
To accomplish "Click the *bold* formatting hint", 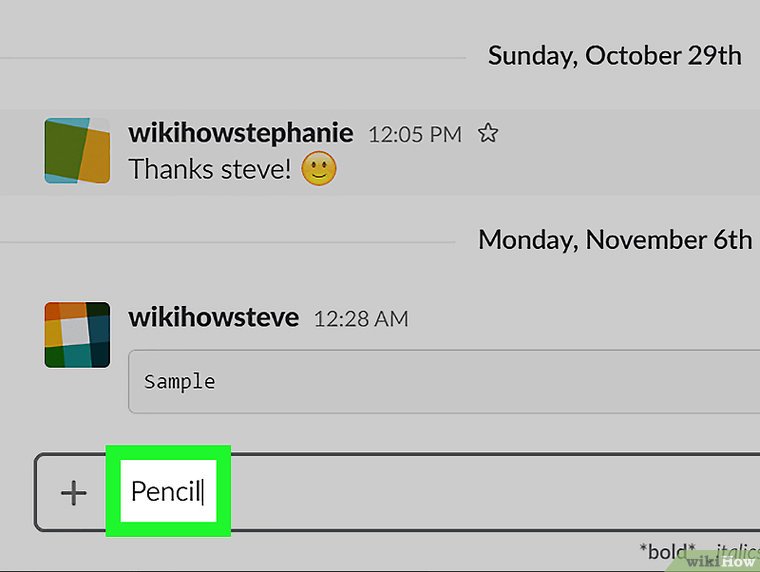I will [667, 551].
